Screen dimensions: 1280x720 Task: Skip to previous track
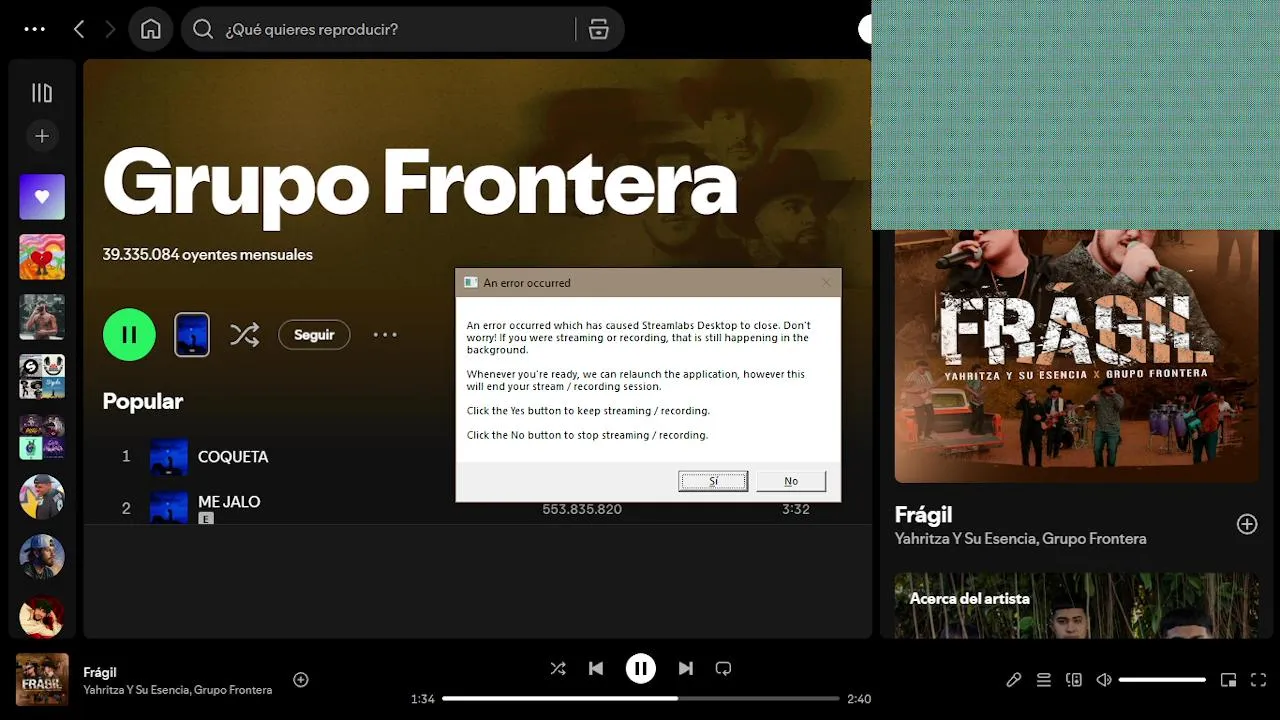tap(596, 668)
